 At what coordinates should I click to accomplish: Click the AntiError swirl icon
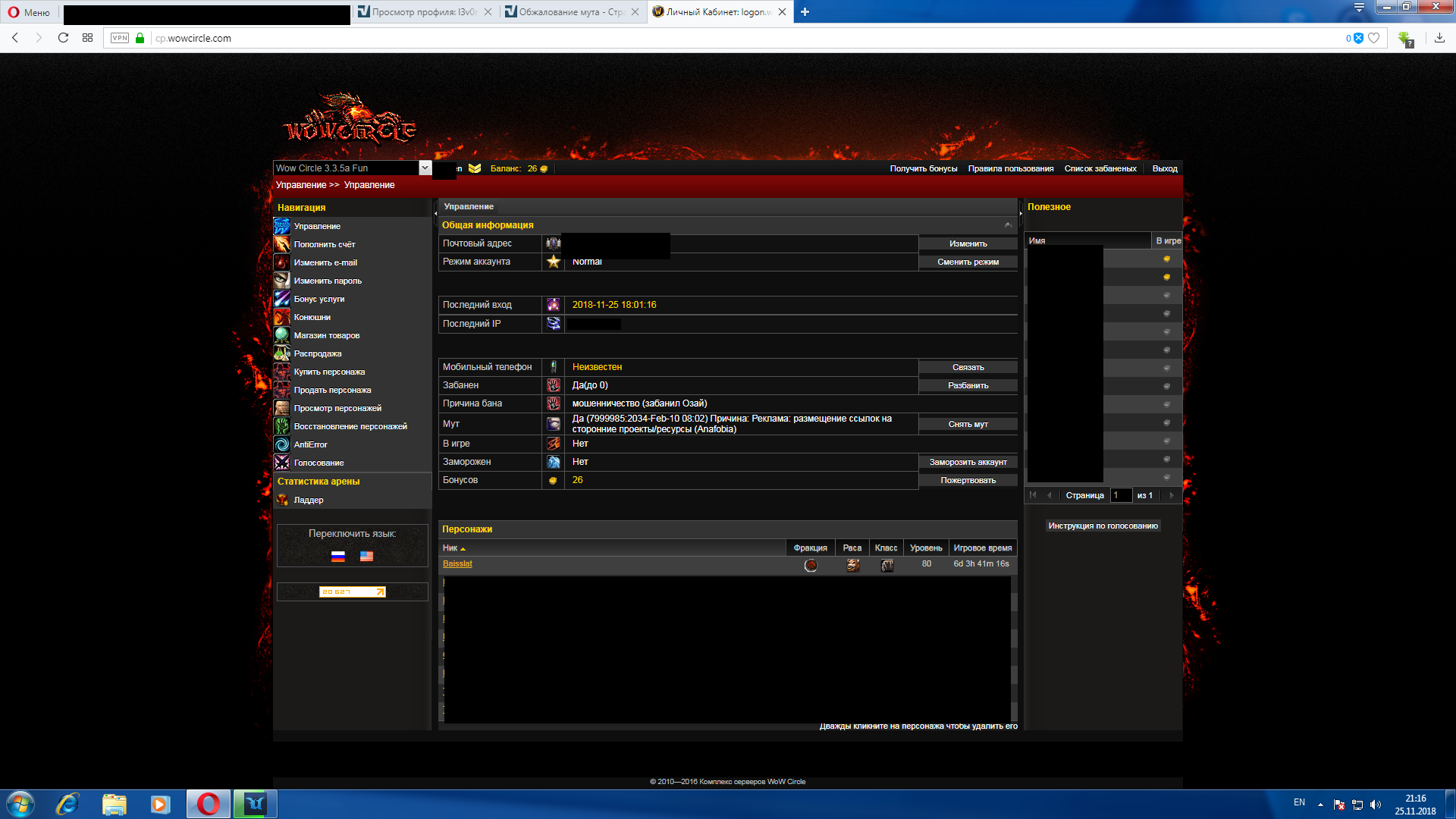pos(281,444)
